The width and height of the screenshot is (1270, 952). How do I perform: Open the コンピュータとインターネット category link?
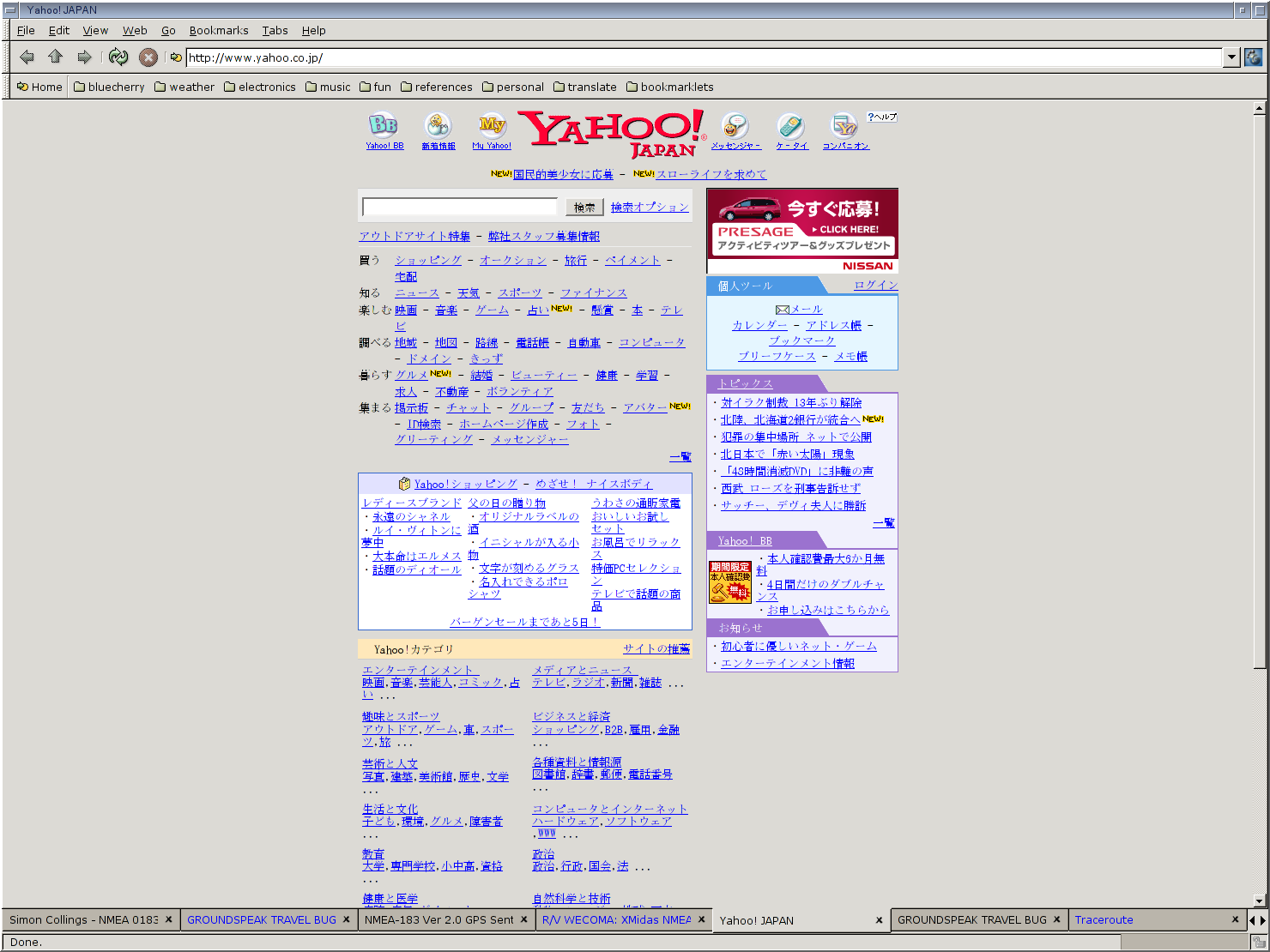(610, 809)
